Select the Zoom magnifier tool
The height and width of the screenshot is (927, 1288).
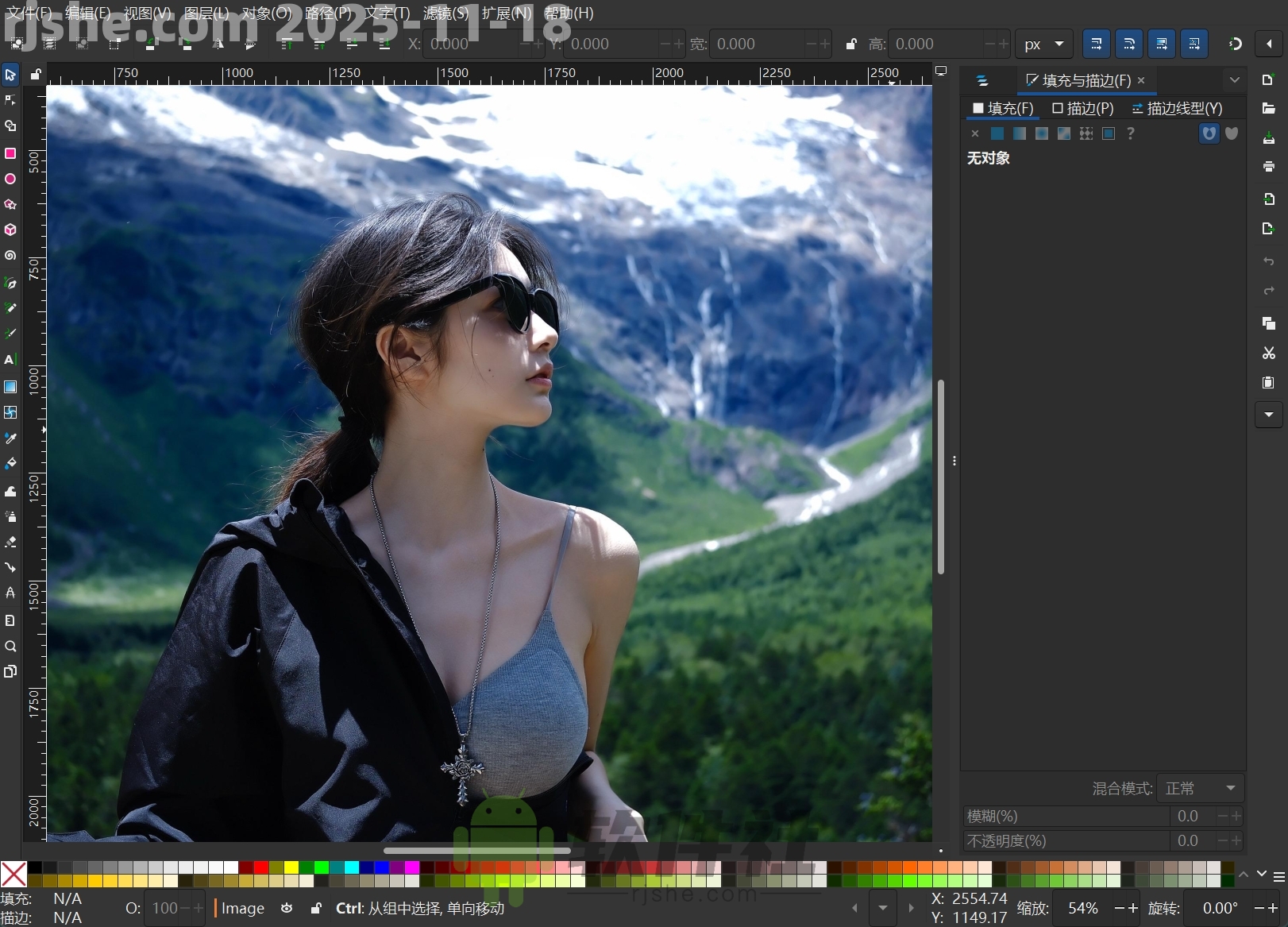10,646
